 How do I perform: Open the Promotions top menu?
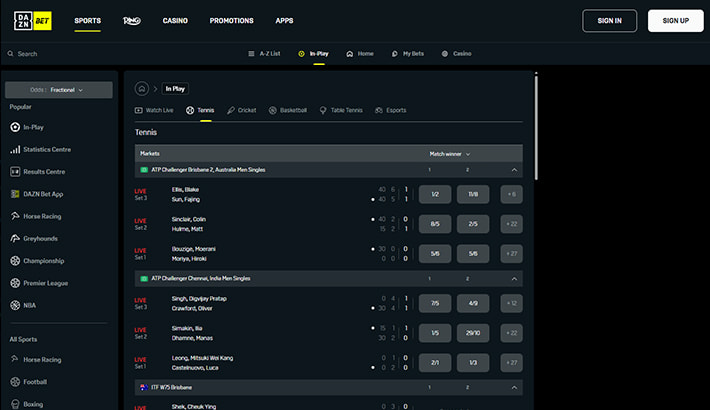click(231, 21)
